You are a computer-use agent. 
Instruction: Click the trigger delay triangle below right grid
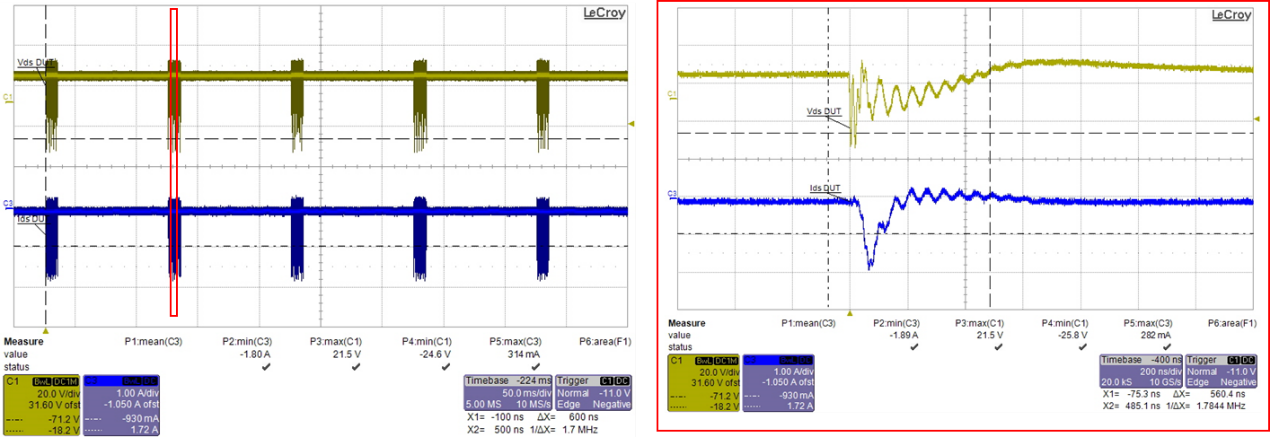tap(850, 312)
